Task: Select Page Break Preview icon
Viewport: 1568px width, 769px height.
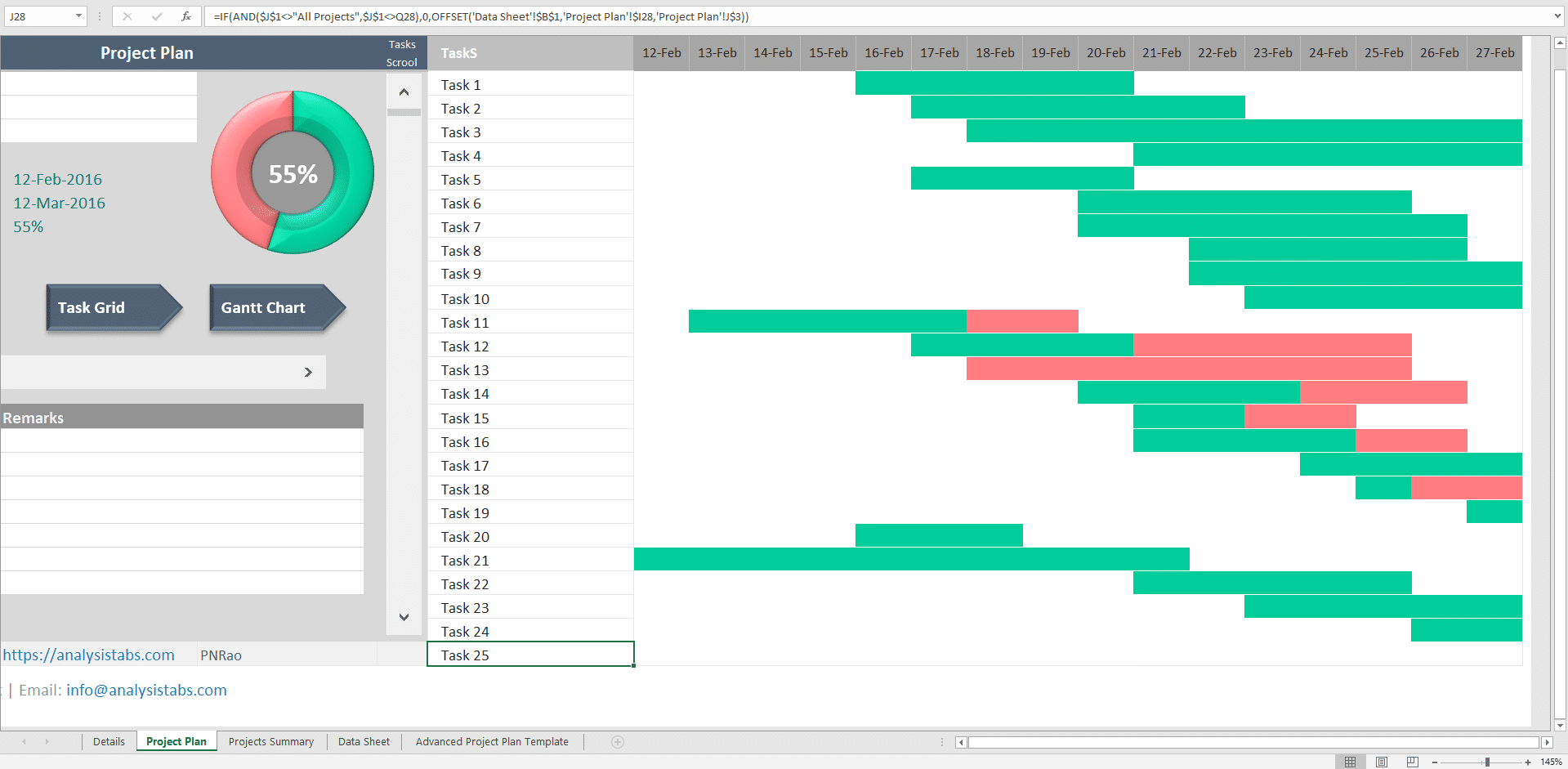Action: point(1413,762)
